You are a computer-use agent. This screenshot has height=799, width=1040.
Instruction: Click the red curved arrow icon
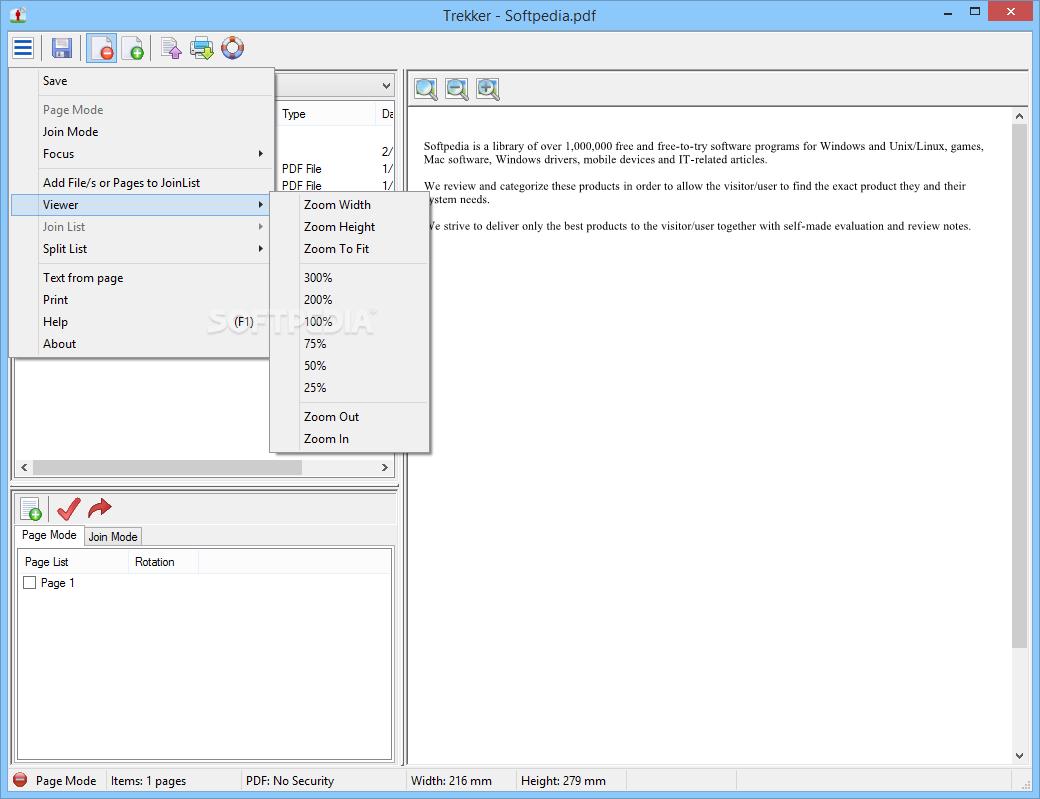click(x=99, y=509)
